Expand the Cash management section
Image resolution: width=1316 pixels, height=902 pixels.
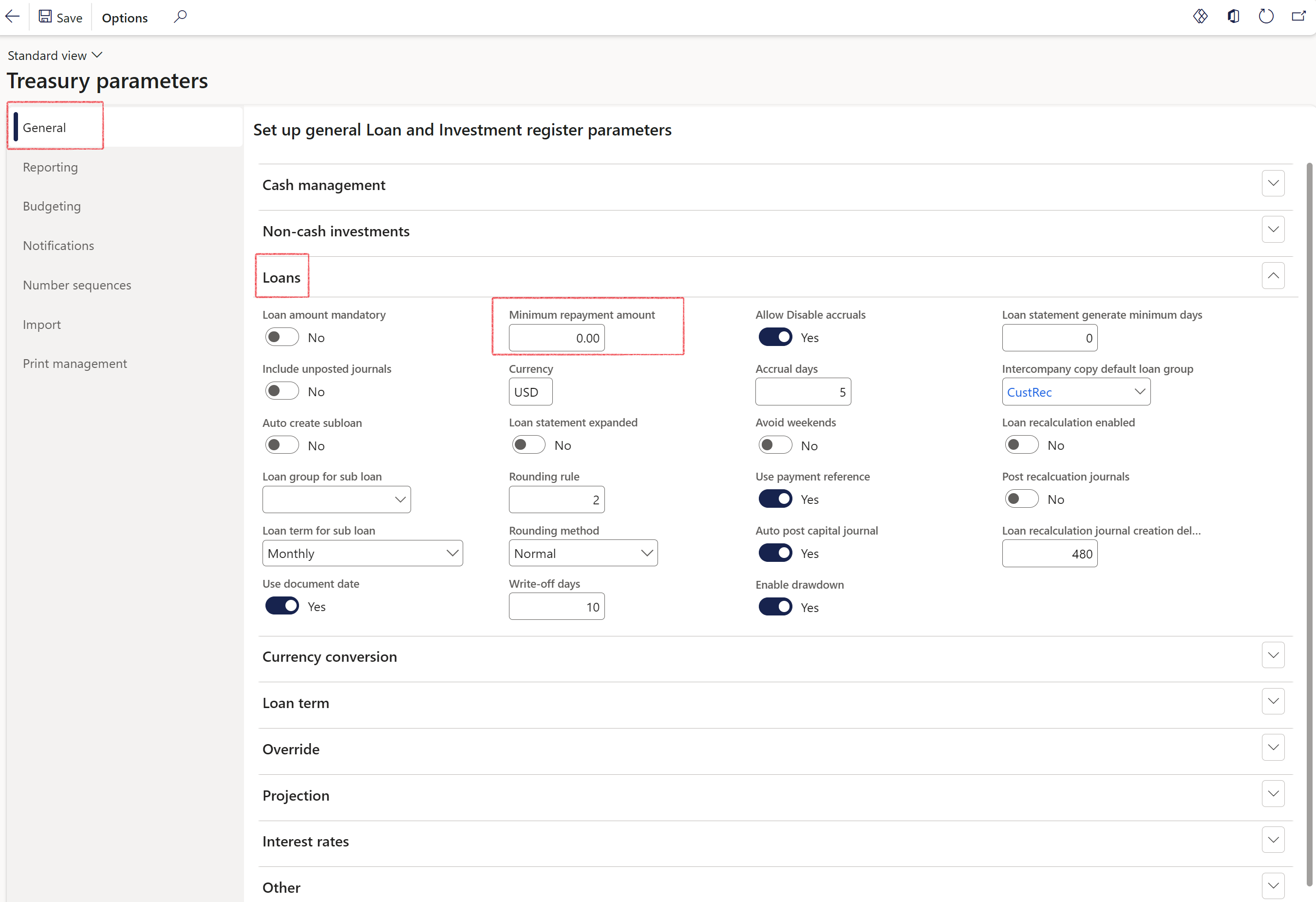click(1272, 184)
